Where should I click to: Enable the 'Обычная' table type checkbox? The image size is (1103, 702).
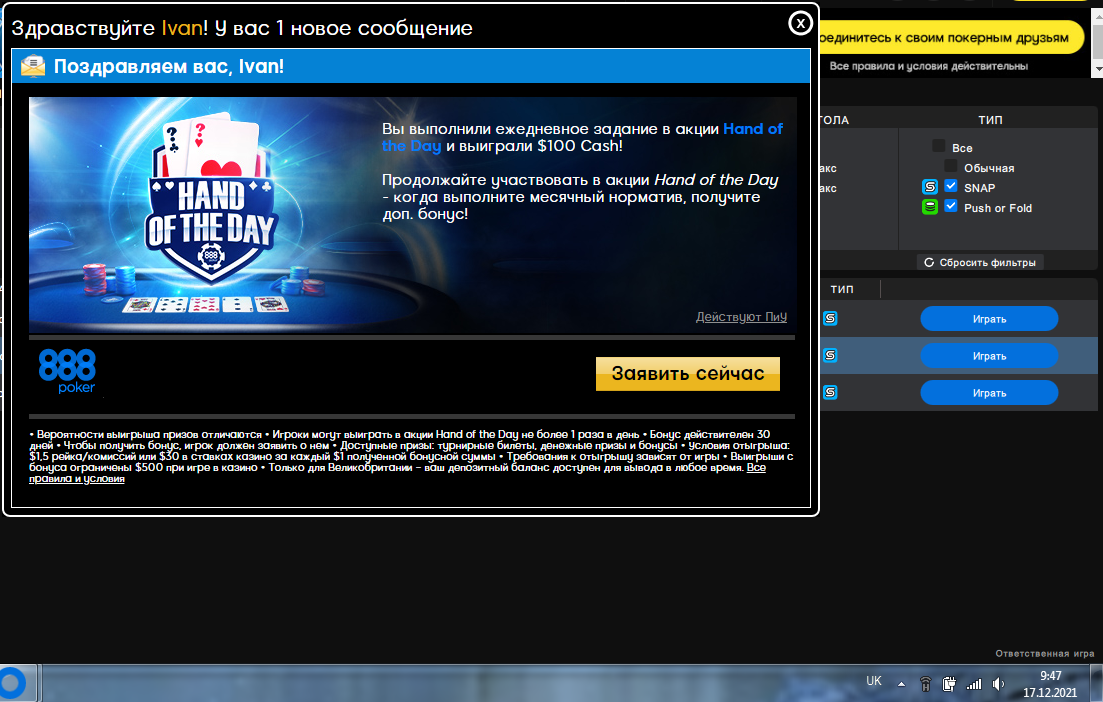950,165
